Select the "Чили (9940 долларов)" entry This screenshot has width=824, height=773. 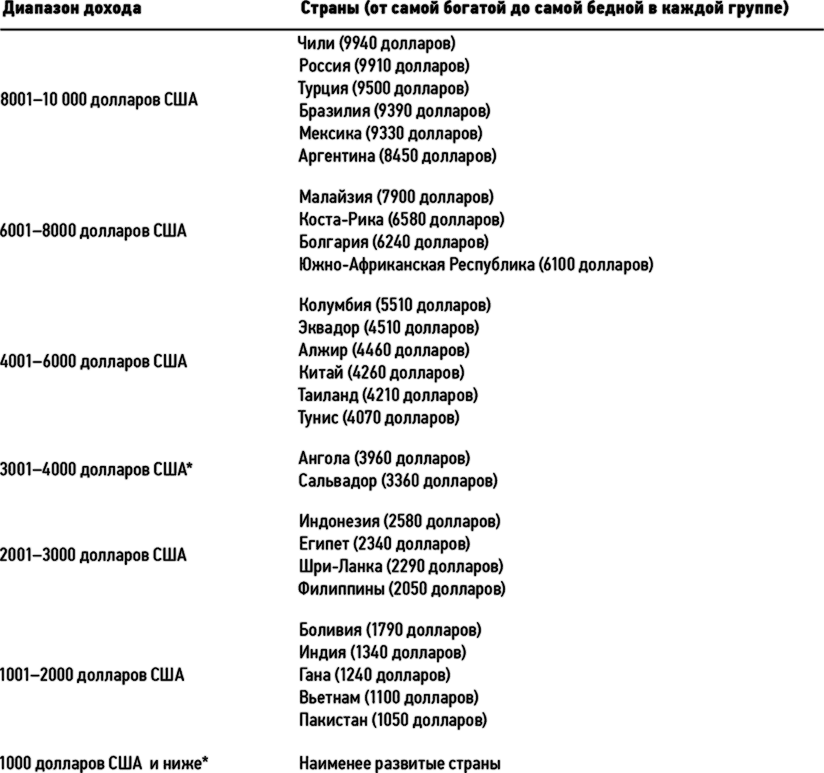pyautogui.click(x=376, y=43)
